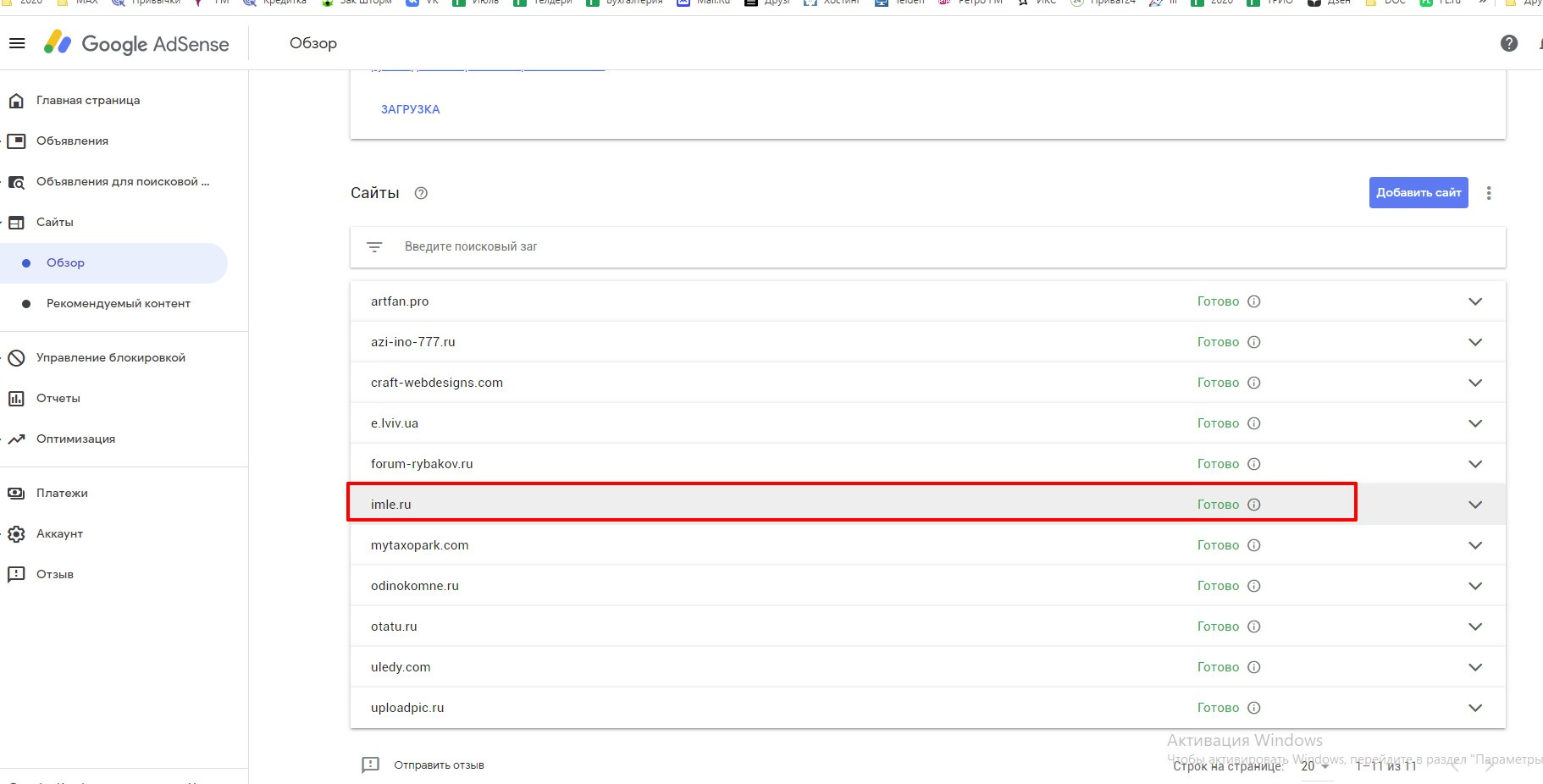
Task: Expand the odinokomne.ru row chevron
Action: [1475, 586]
